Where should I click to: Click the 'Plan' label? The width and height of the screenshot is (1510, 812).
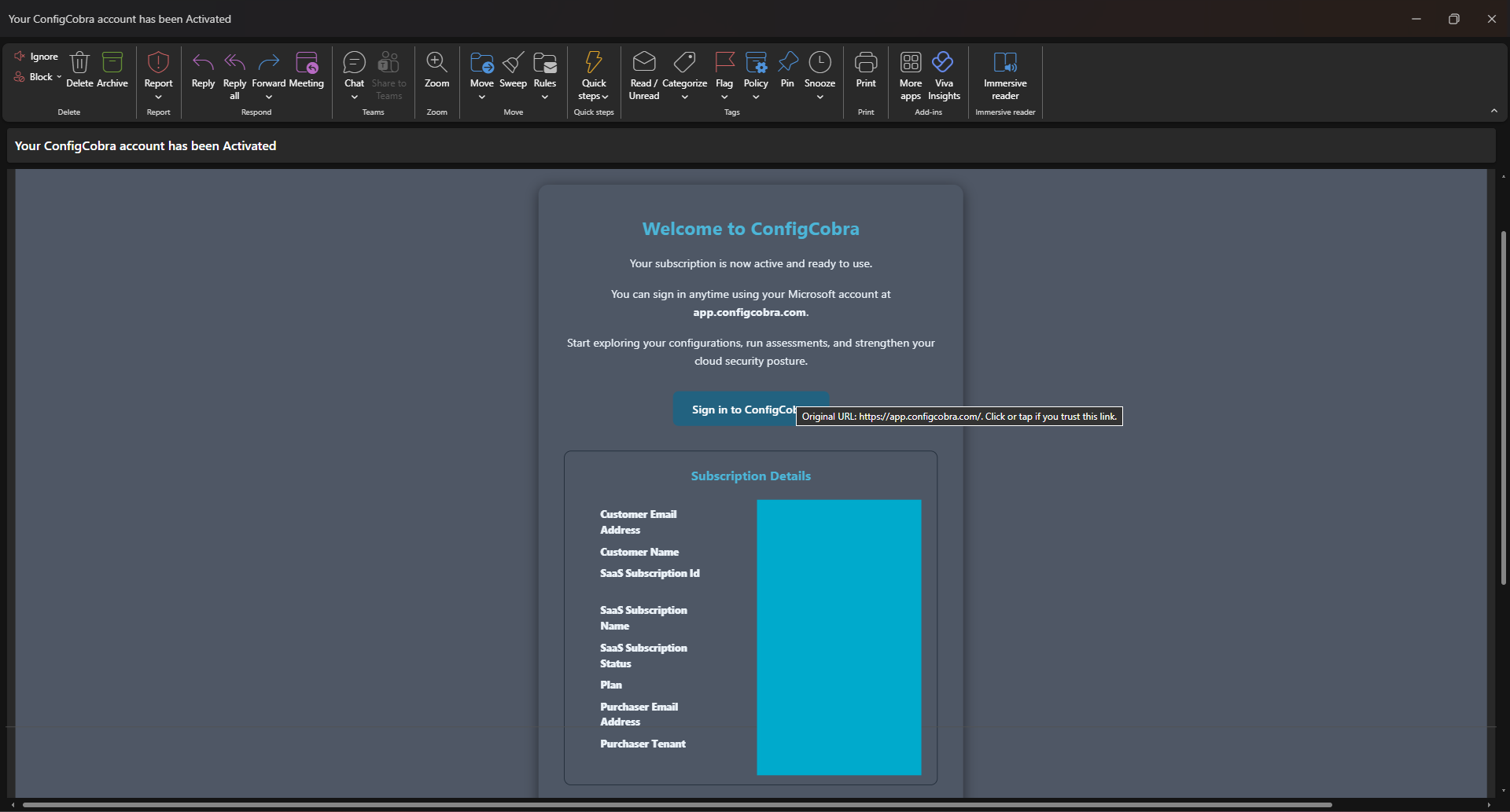pos(611,685)
